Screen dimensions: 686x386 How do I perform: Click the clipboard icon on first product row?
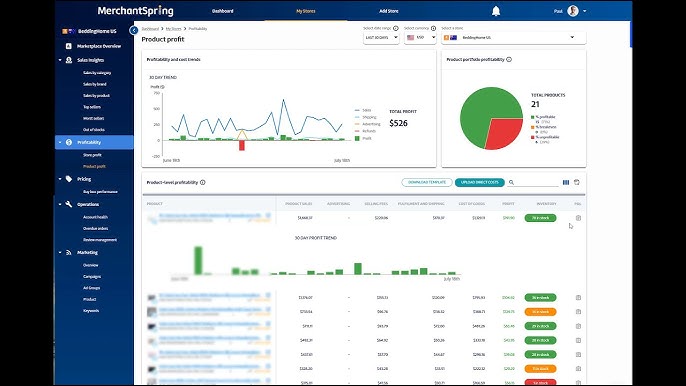click(x=578, y=218)
